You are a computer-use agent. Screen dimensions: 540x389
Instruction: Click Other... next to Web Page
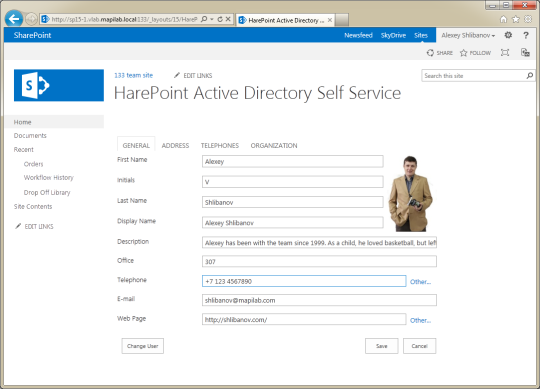coord(420,320)
